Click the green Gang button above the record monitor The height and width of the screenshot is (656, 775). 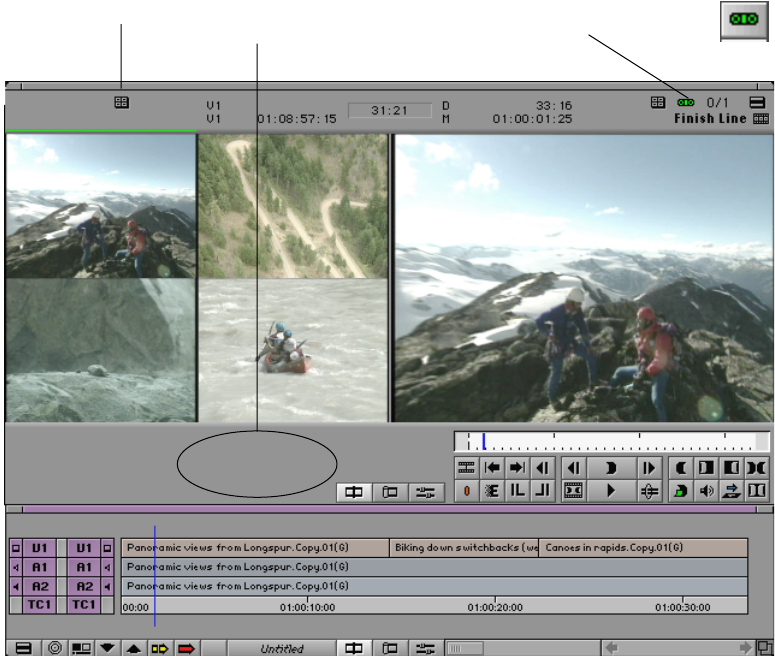pos(686,102)
